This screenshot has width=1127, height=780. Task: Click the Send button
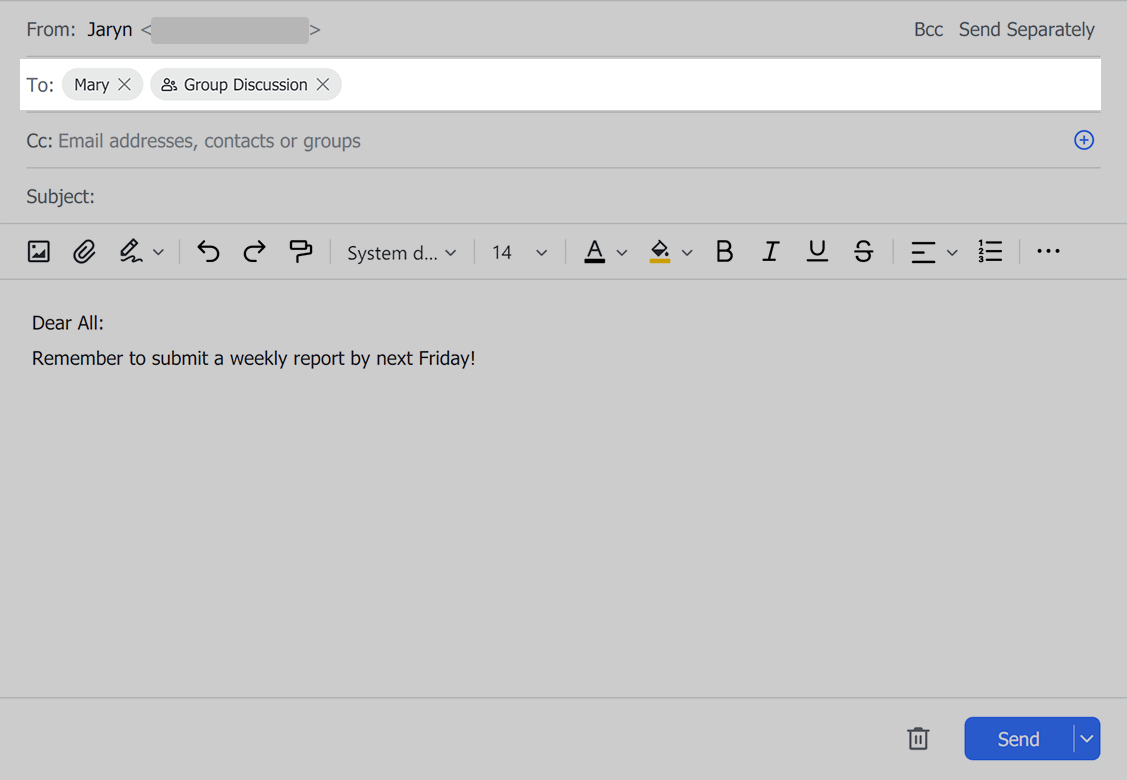[x=1018, y=739]
